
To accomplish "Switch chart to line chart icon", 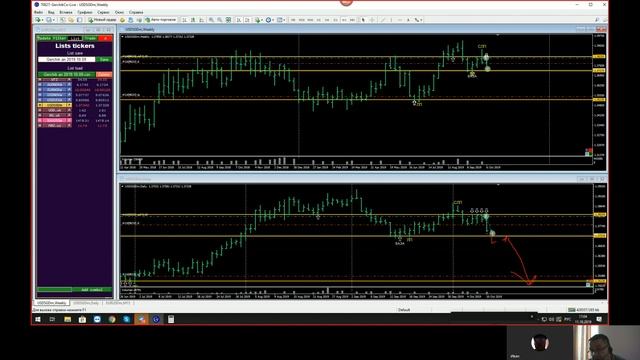I will 202,20.
